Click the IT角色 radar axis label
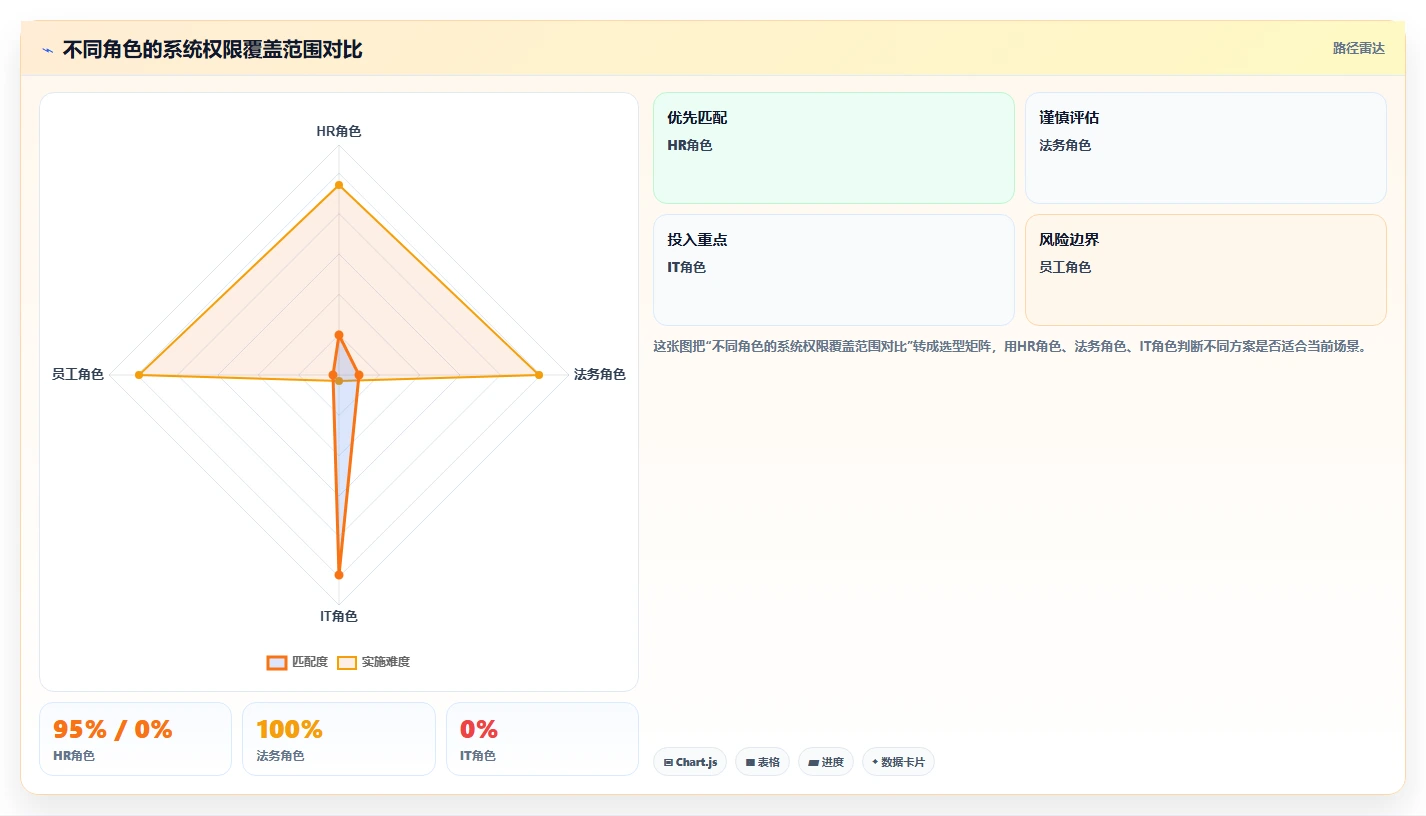The image size is (1426, 816). click(x=339, y=616)
